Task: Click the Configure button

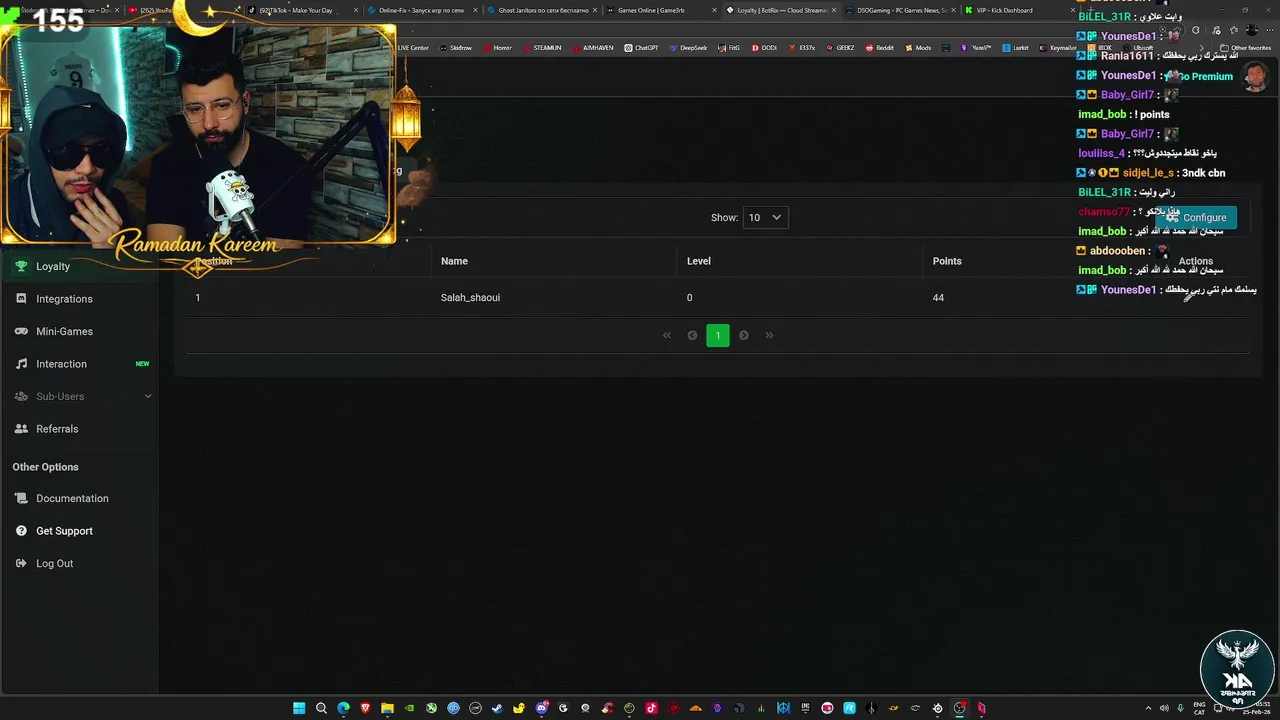Action: coord(1196,217)
